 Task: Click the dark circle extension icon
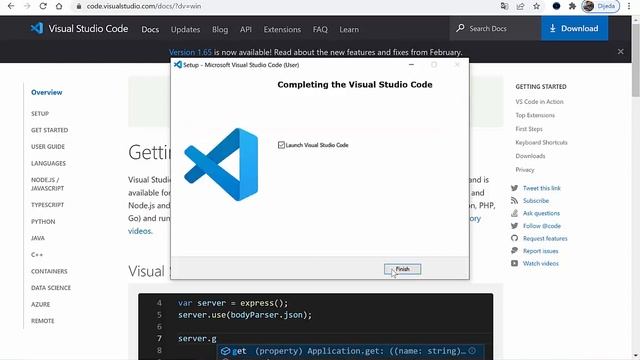click(556, 6)
